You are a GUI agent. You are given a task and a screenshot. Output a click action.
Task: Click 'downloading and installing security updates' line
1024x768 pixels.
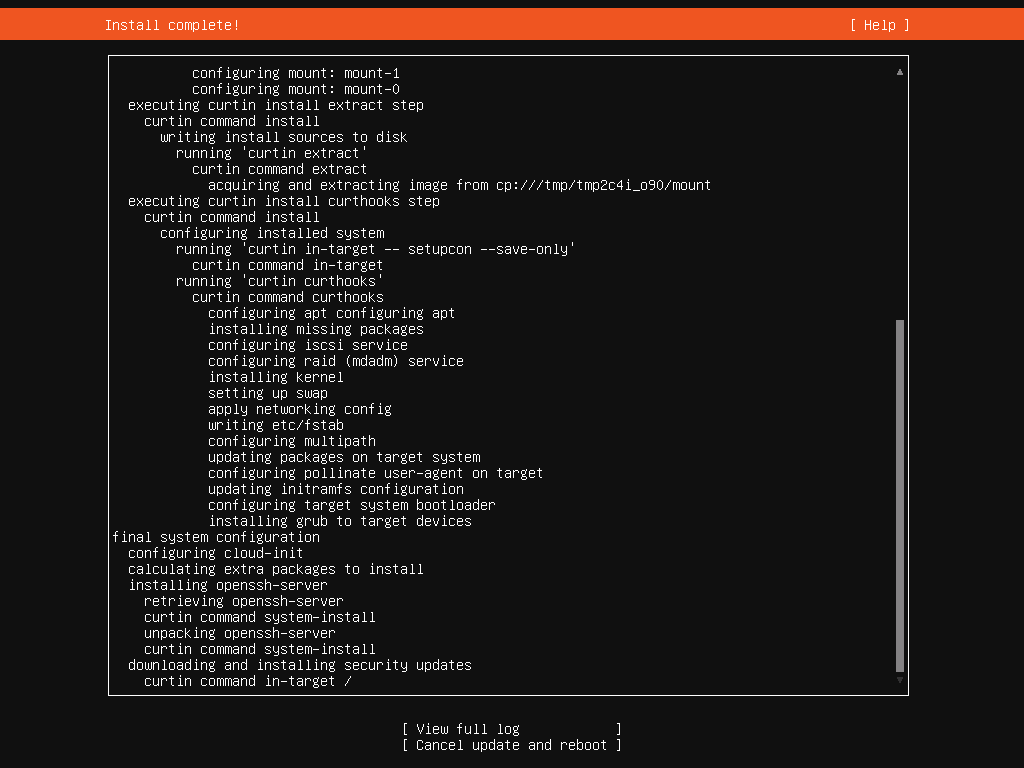click(x=300, y=665)
